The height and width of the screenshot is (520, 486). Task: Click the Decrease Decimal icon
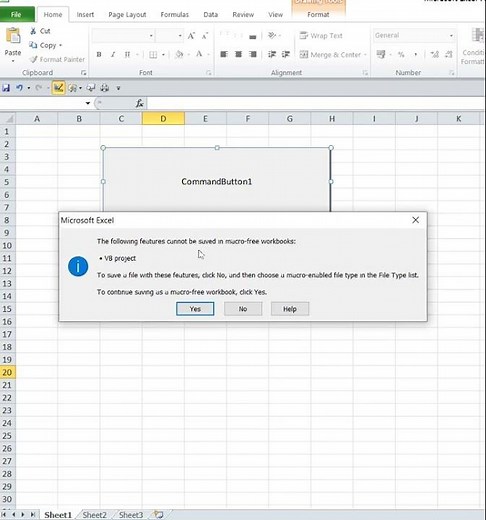pos(449,54)
